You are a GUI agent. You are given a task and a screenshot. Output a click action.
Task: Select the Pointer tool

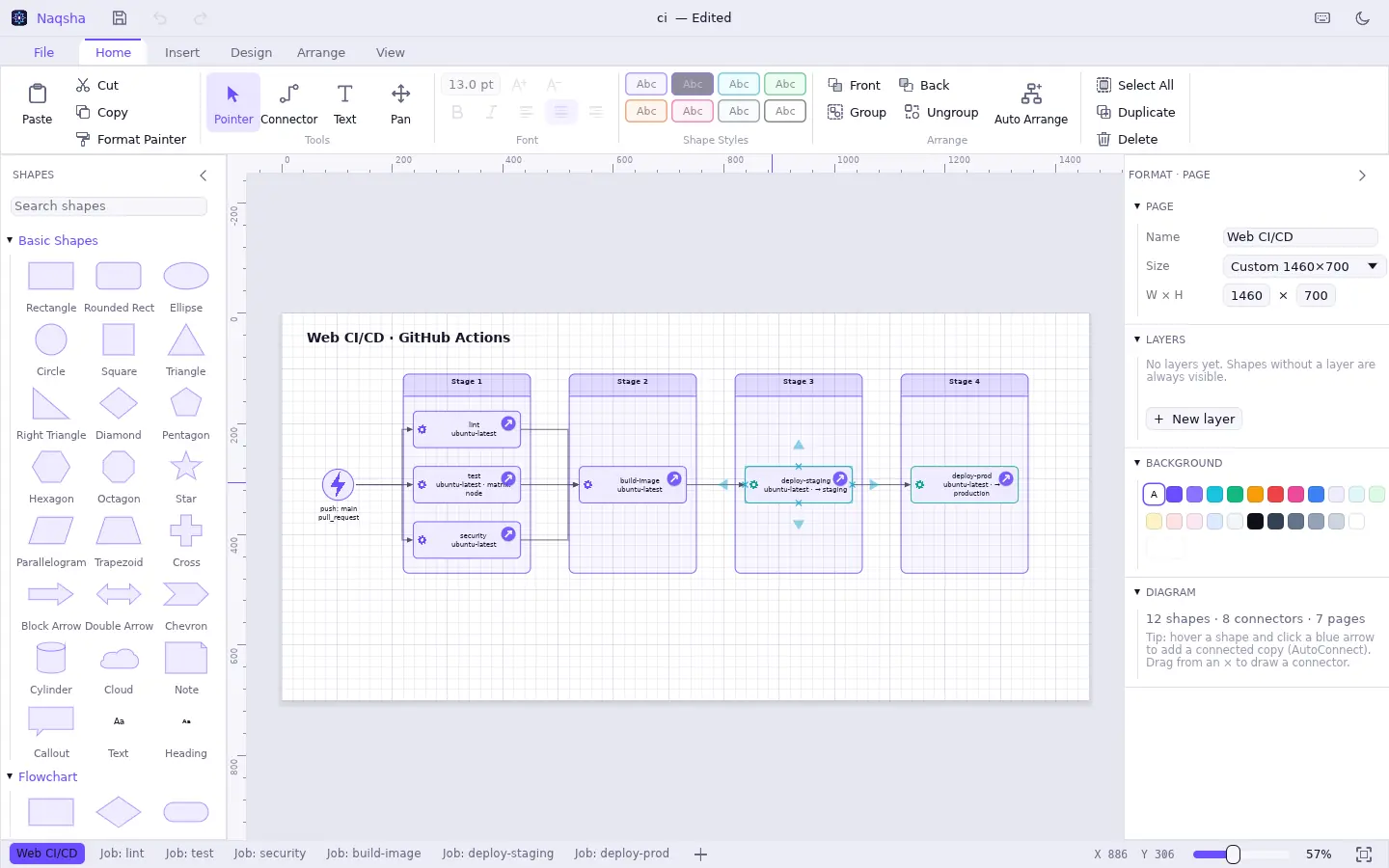click(233, 102)
